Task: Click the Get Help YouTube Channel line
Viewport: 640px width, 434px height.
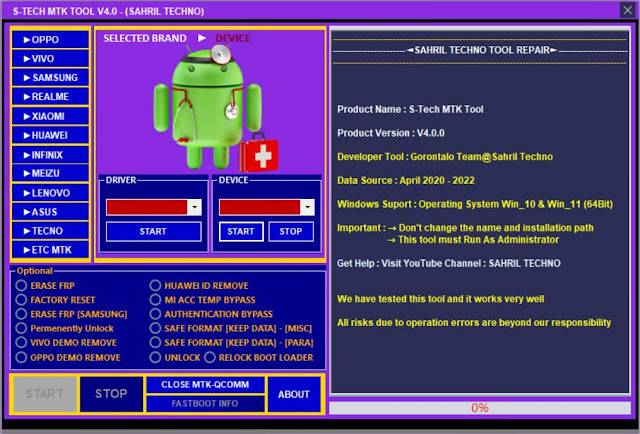Action: pyautogui.click(x=449, y=263)
